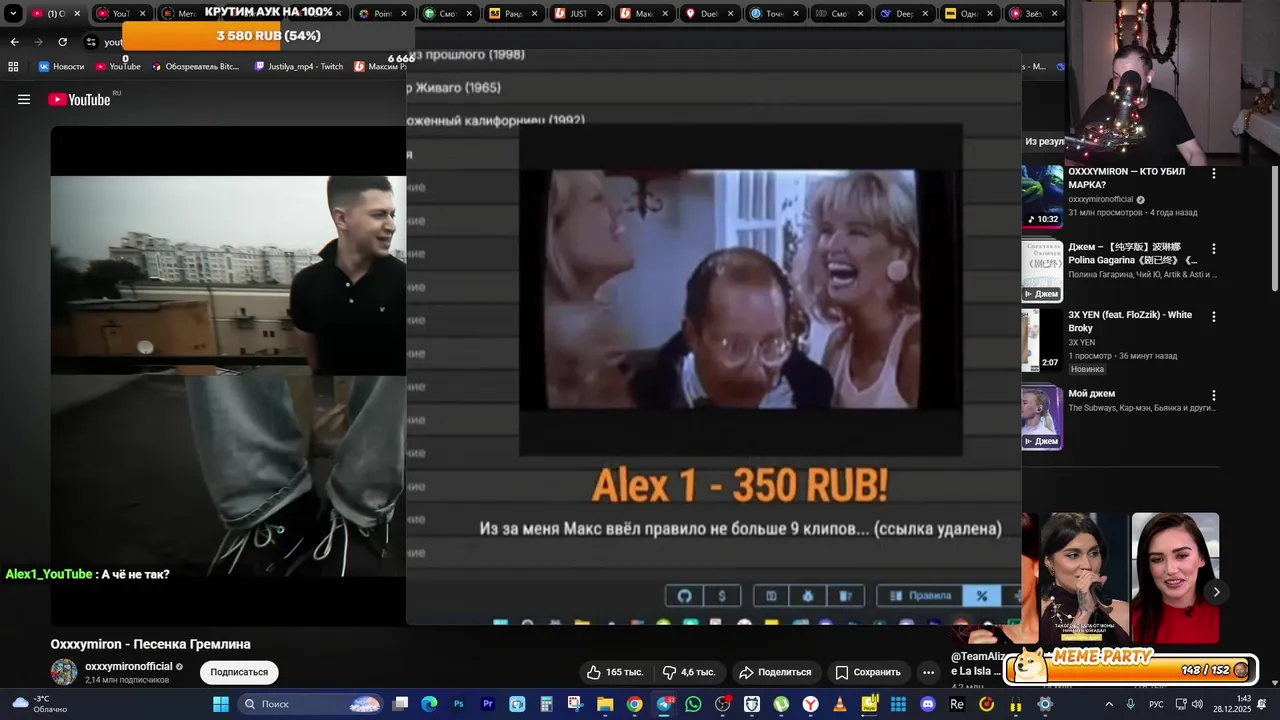Open the Justilya_mp4 - Twitch bookmark
The image size is (1280, 720).
(x=299, y=67)
